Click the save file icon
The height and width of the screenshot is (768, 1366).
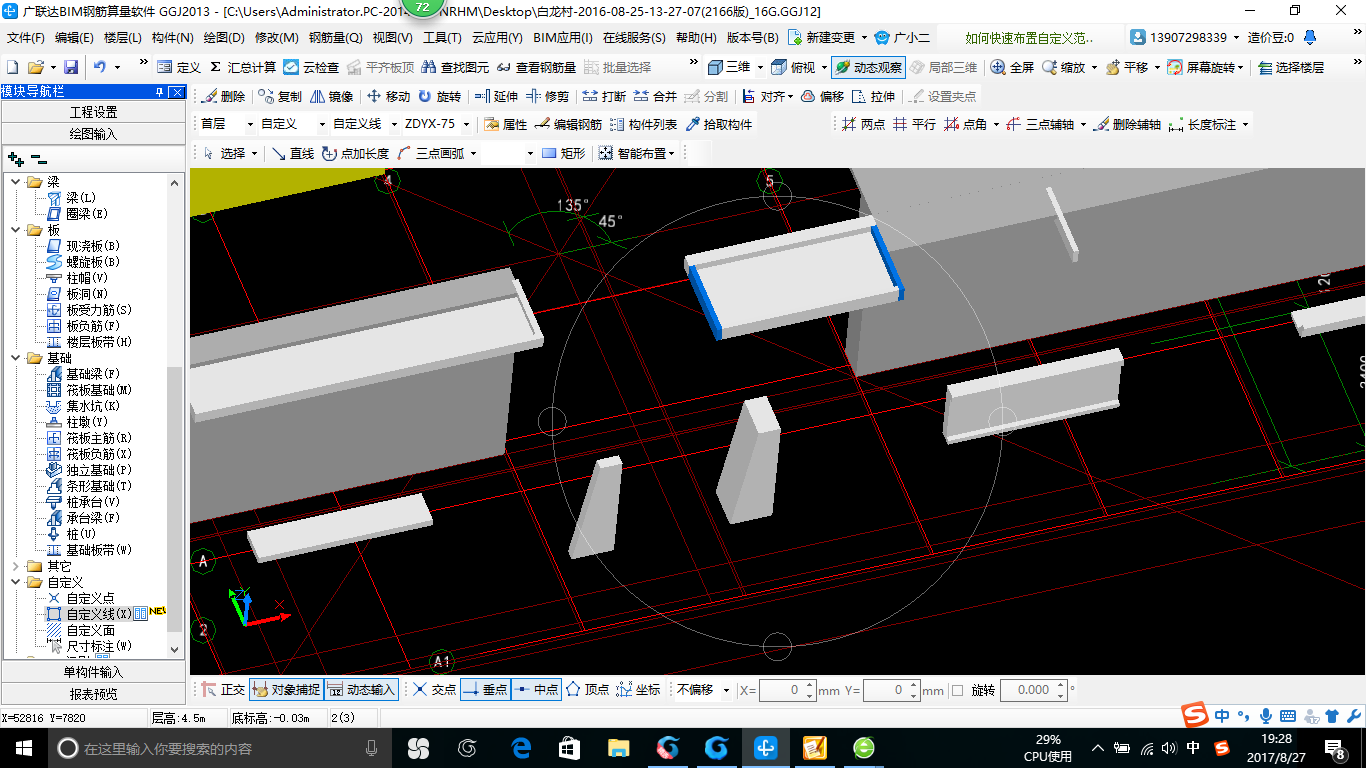coord(71,67)
